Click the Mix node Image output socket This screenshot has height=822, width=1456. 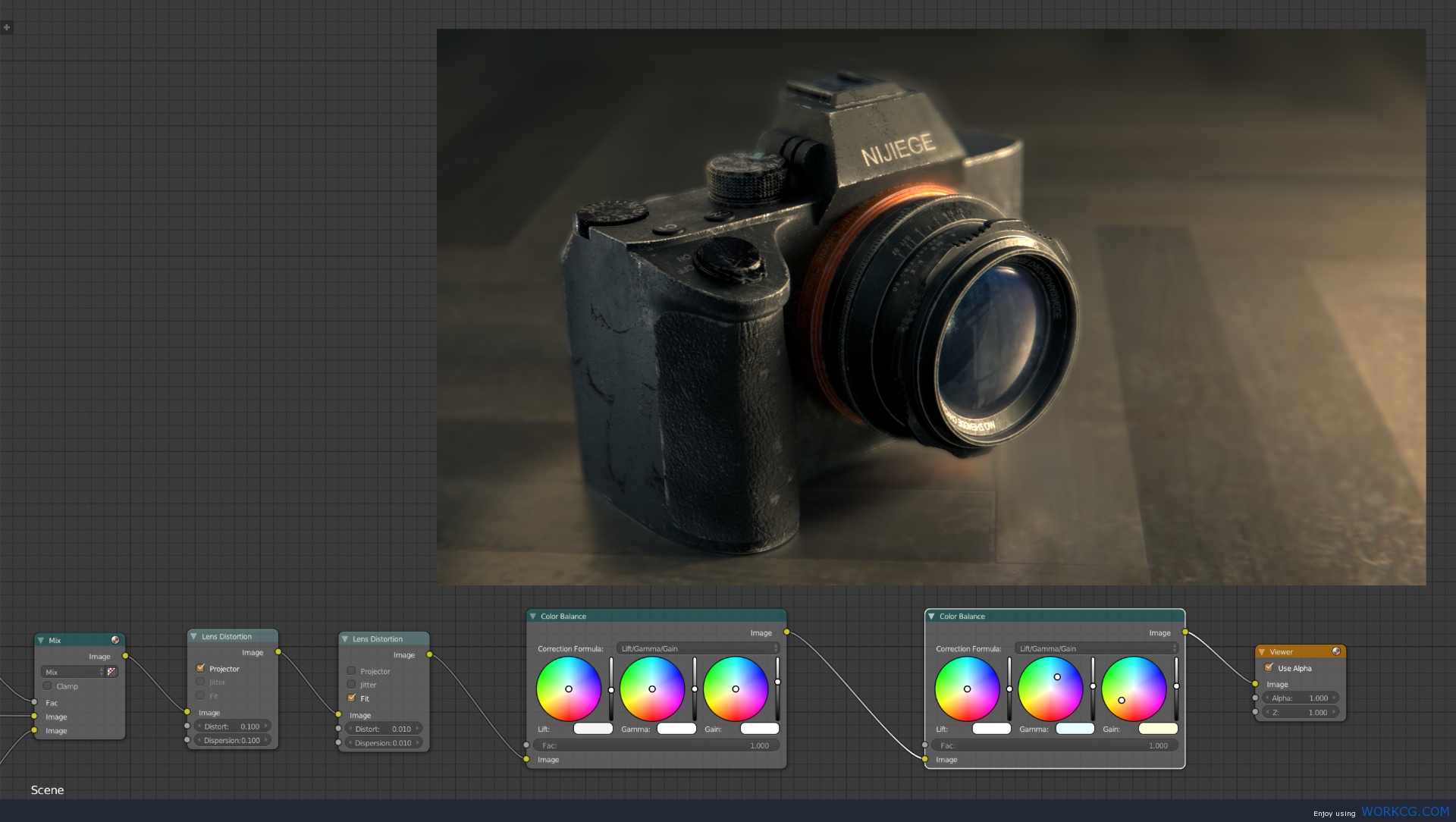[x=125, y=656]
